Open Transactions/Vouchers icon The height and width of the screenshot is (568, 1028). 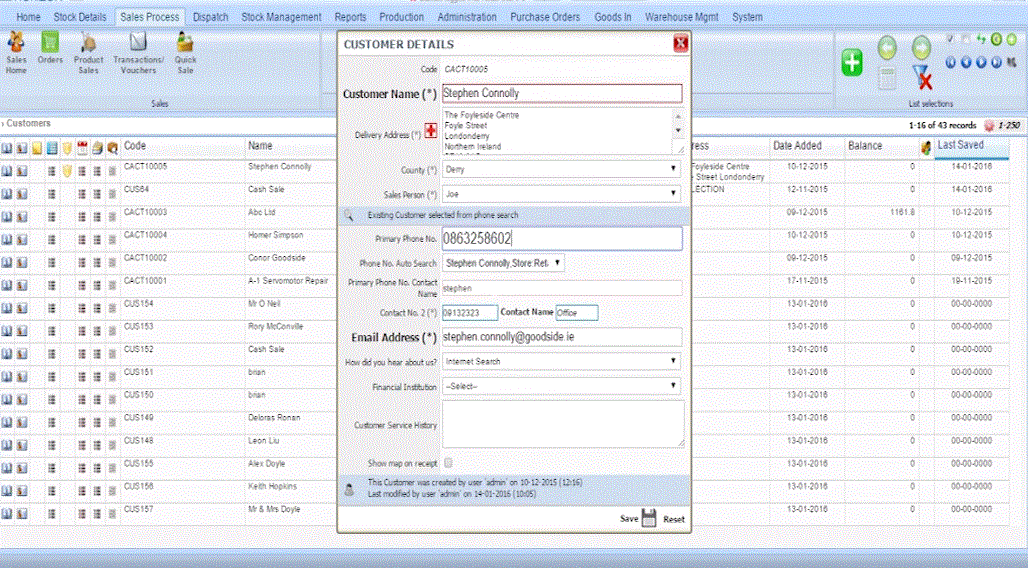138,43
